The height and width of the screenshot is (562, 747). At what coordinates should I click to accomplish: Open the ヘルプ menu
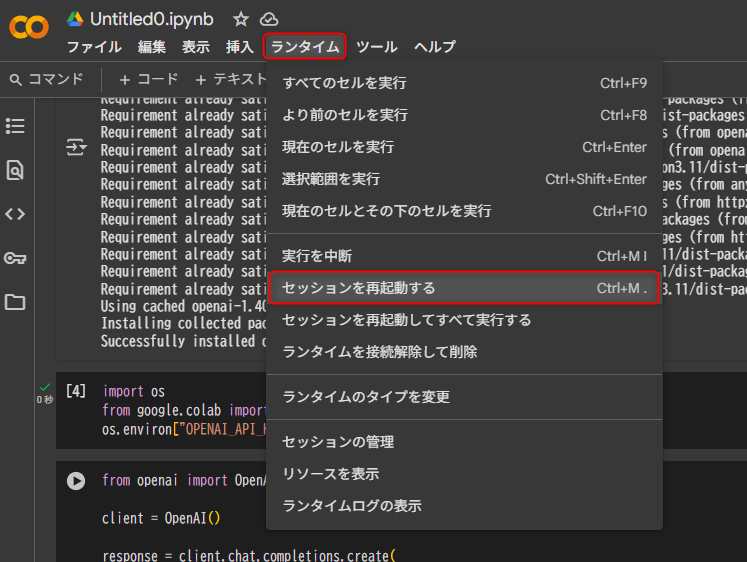pos(434,47)
